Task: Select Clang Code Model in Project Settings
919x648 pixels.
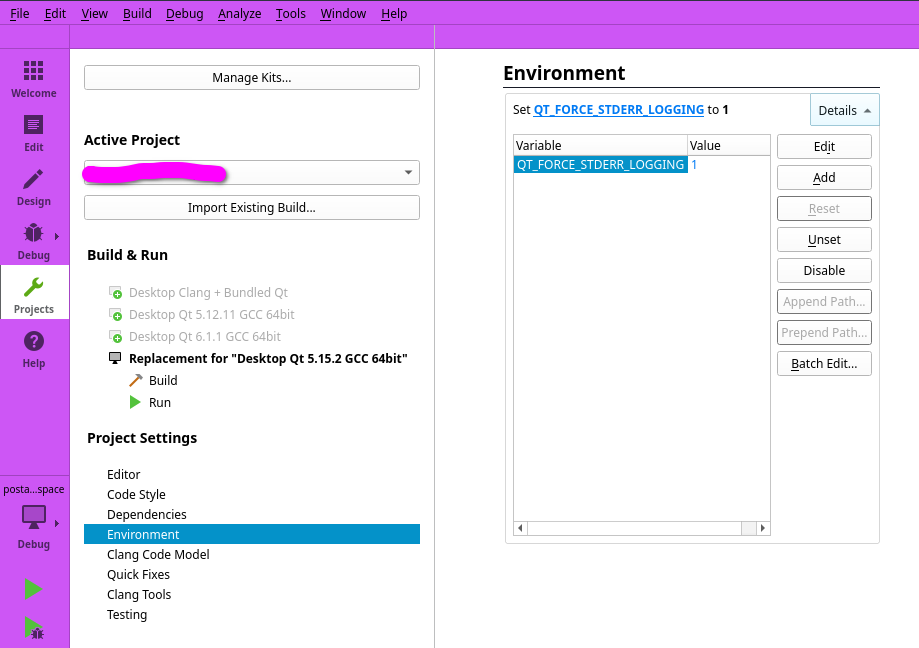Action: 158,555
